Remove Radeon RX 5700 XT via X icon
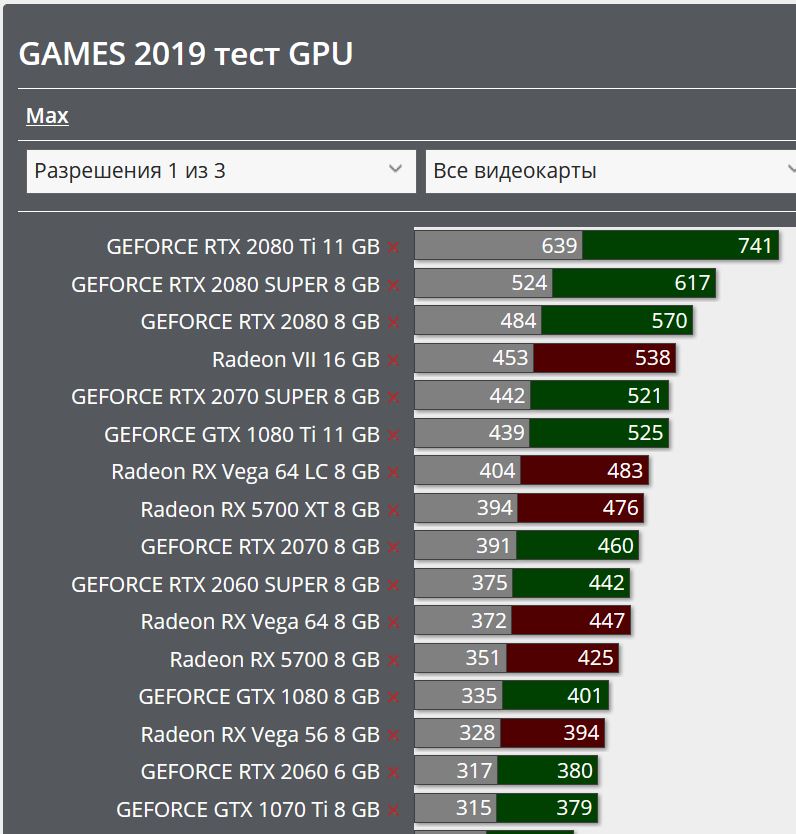 click(394, 510)
